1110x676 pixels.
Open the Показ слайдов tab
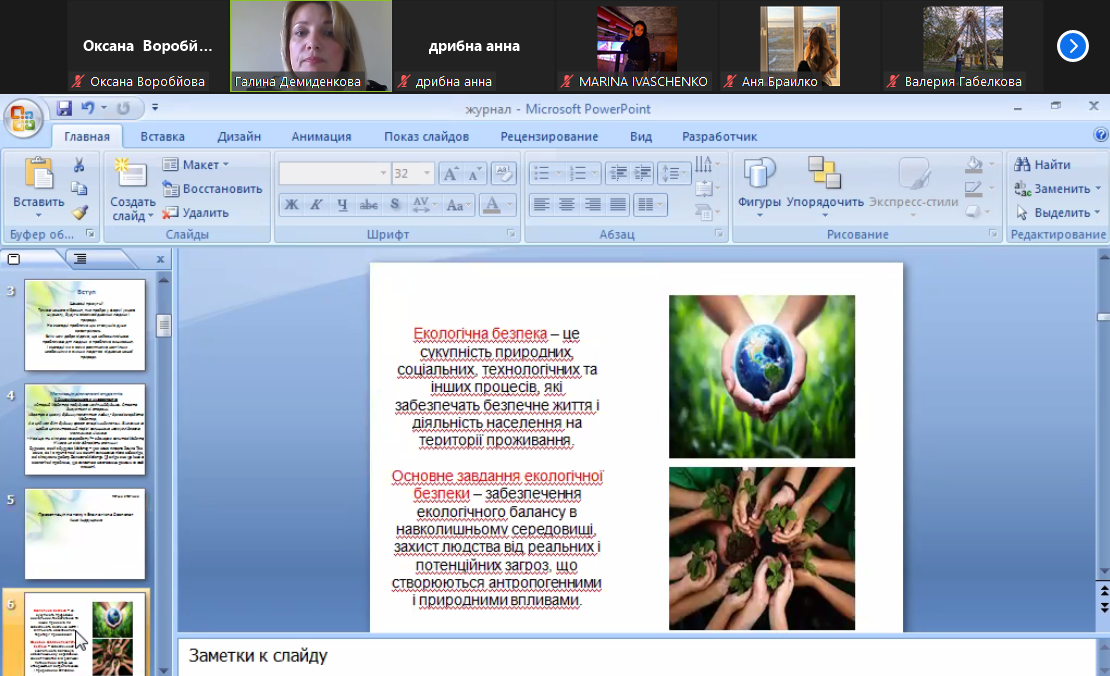[x=426, y=137]
